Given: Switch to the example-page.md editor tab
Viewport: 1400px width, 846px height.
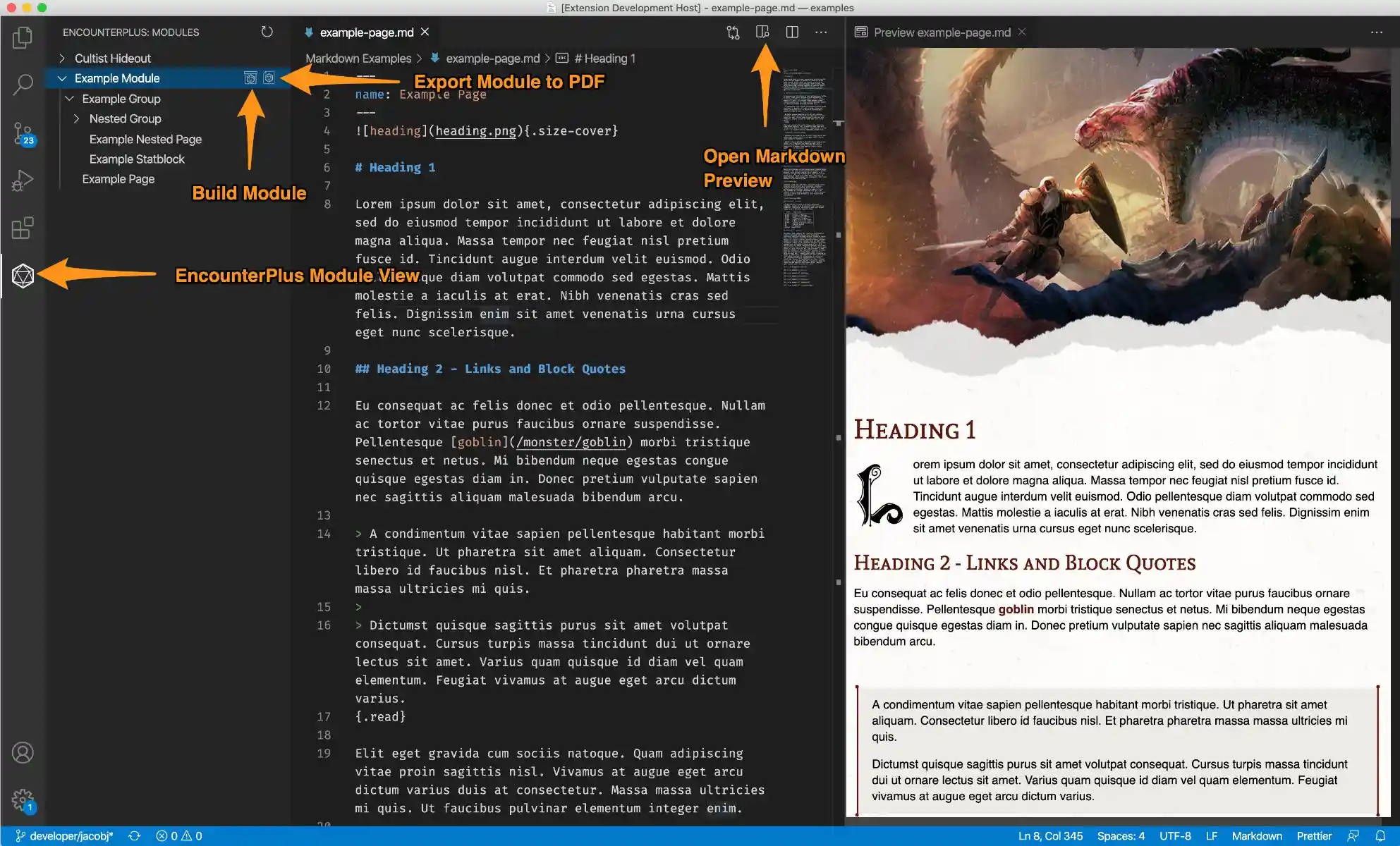Looking at the screenshot, I should tap(365, 32).
